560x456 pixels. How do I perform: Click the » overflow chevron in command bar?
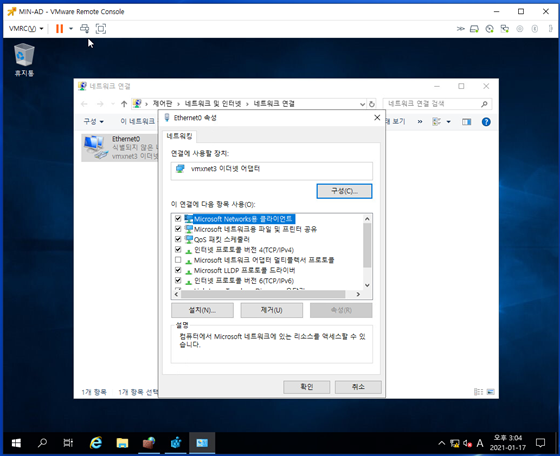[x=420, y=122]
